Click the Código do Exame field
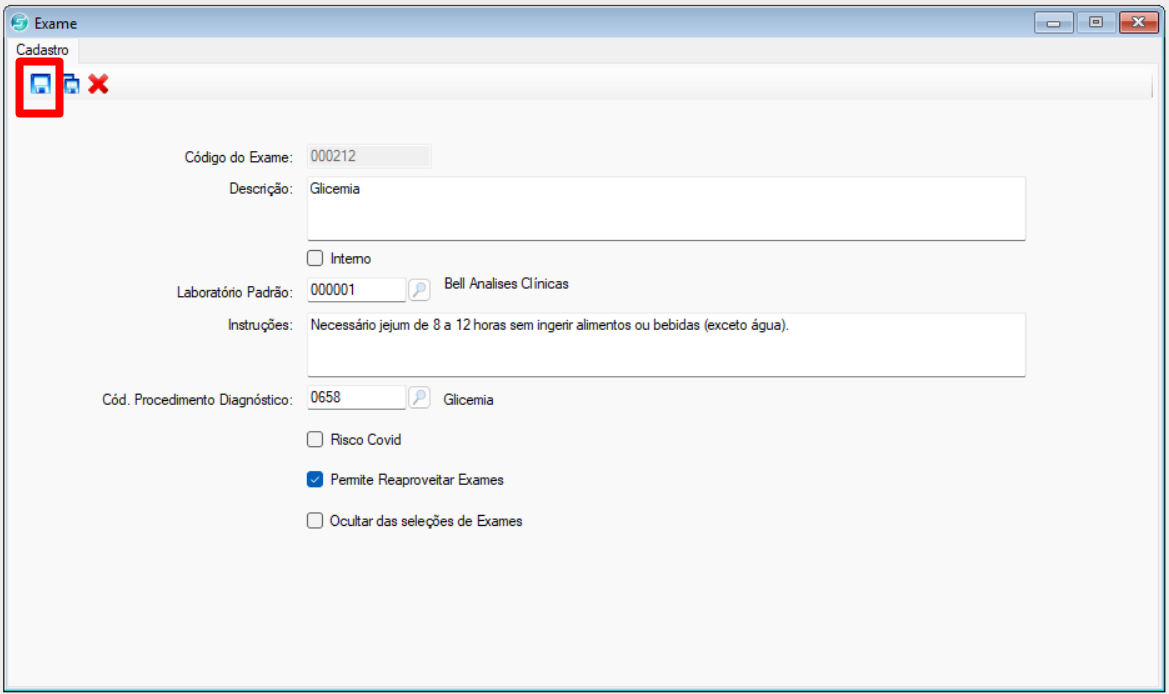 (369, 157)
